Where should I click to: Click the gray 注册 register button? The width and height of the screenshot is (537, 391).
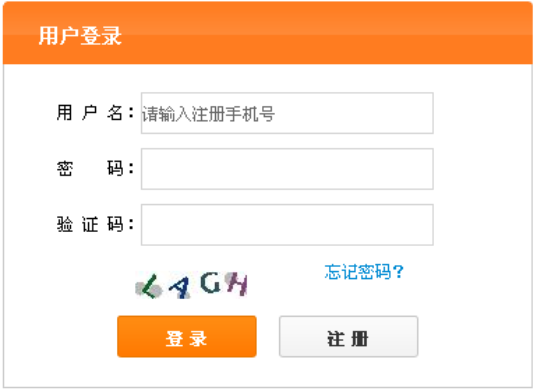[x=348, y=337]
